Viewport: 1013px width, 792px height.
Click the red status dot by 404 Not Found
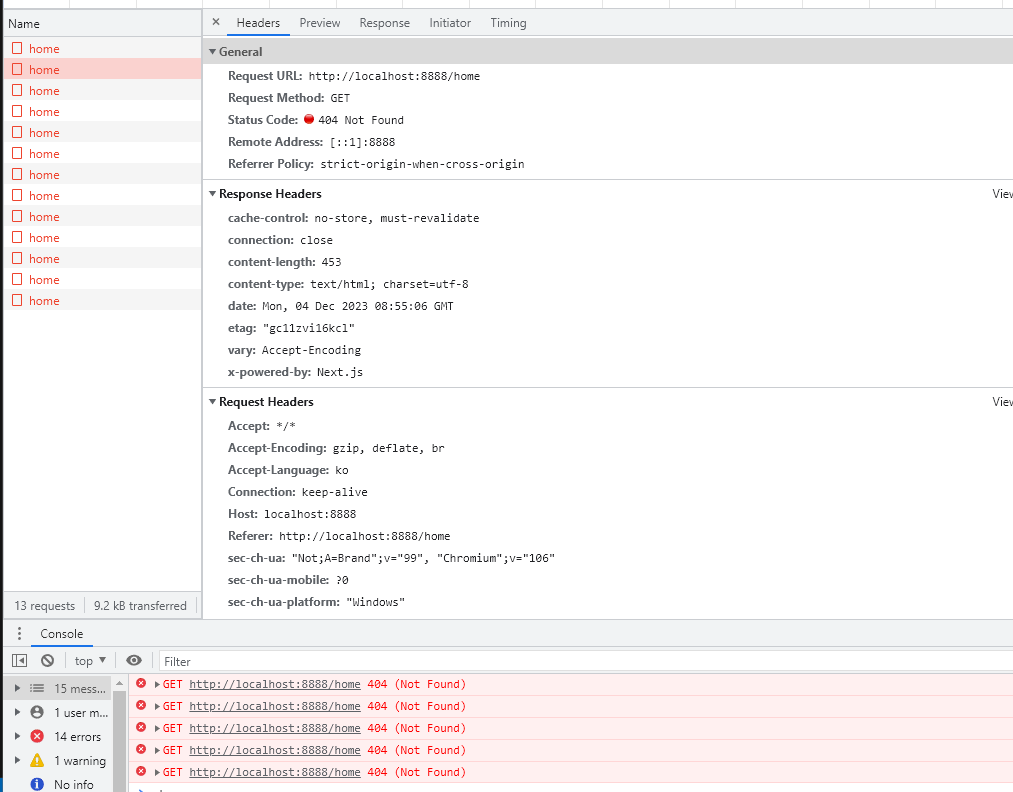(309, 119)
